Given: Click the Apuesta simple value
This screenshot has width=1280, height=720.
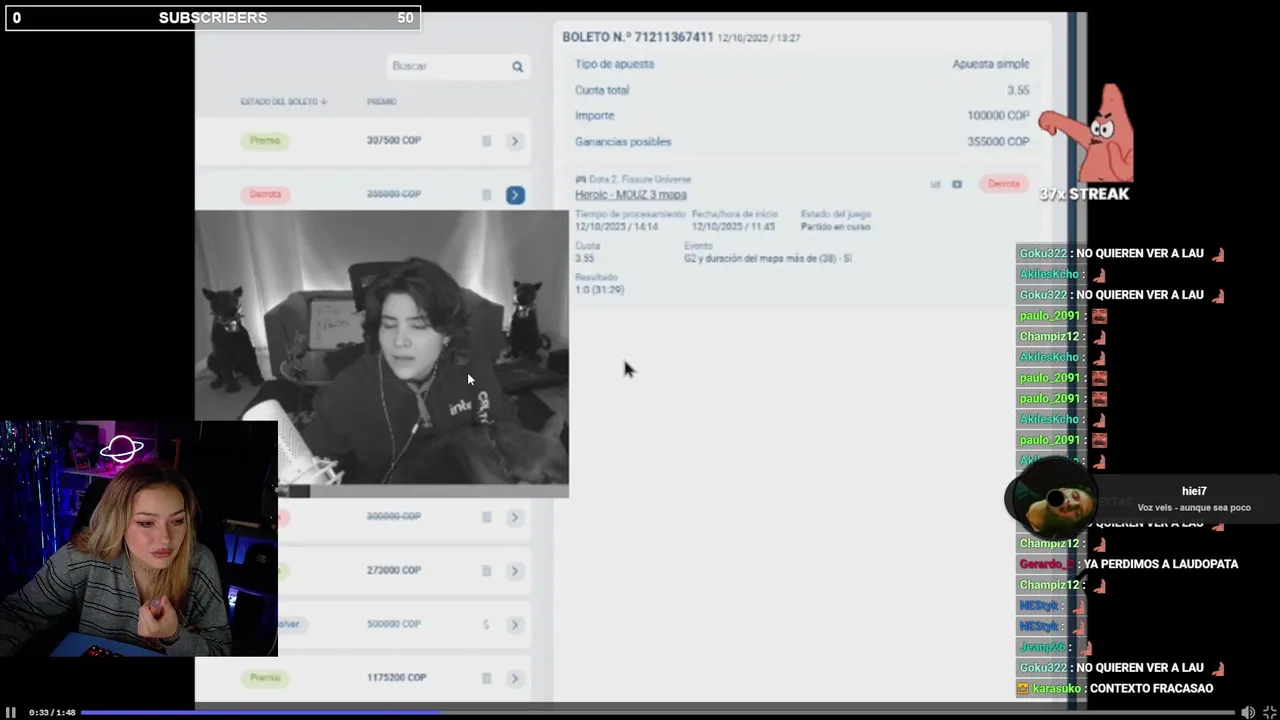Looking at the screenshot, I should coord(990,64).
